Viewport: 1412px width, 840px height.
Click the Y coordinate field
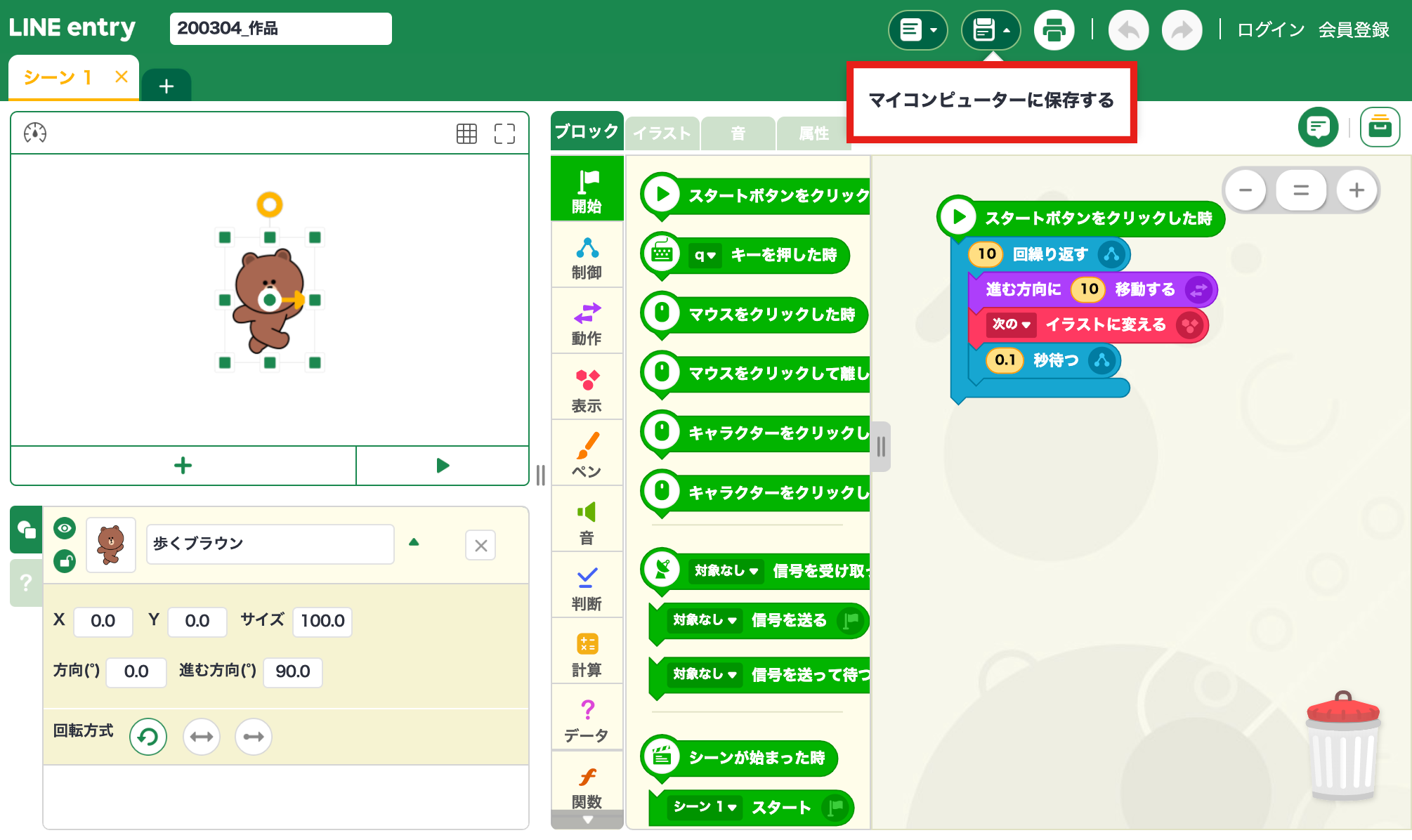click(197, 621)
